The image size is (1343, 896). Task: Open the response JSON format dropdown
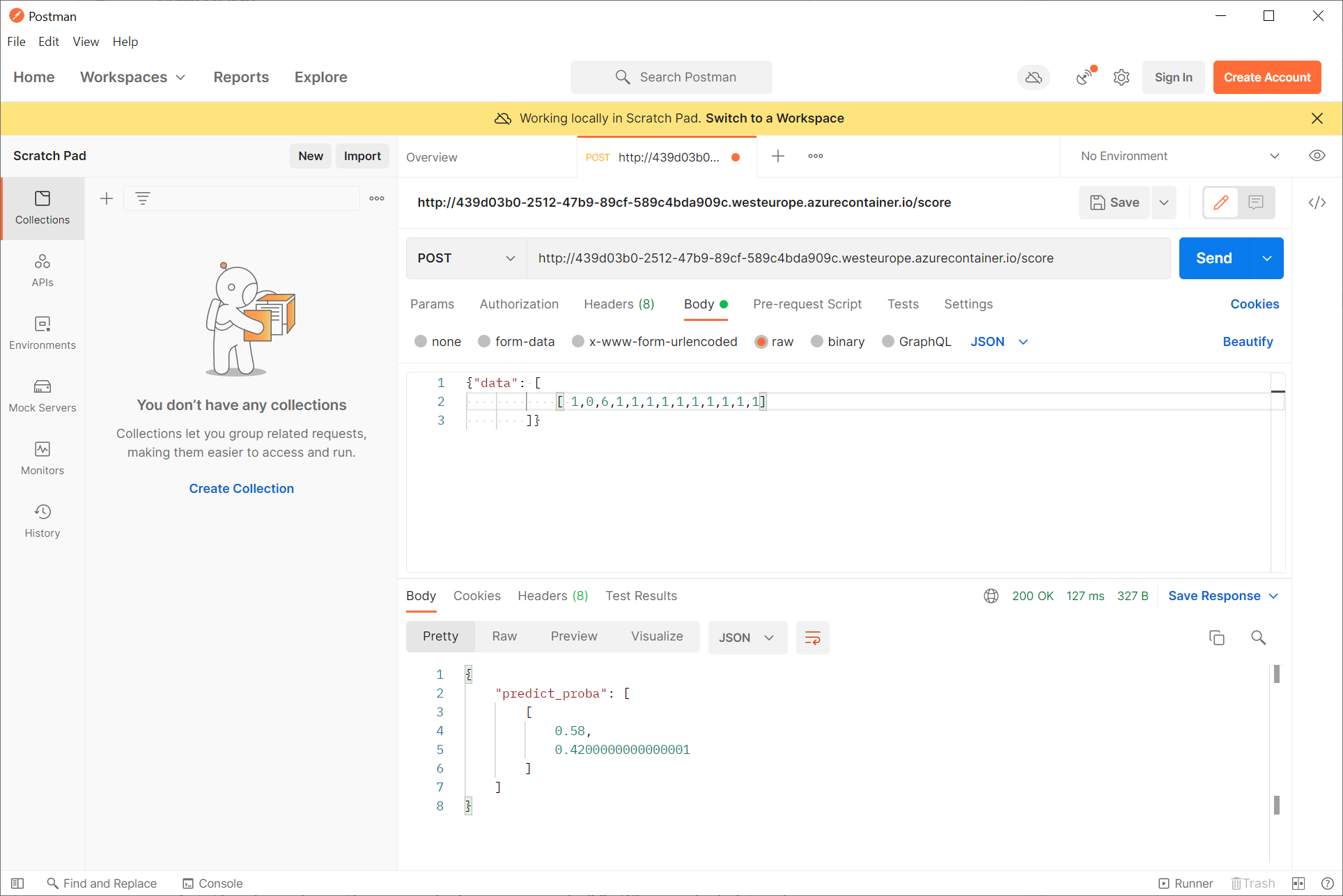[x=747, y=638]
